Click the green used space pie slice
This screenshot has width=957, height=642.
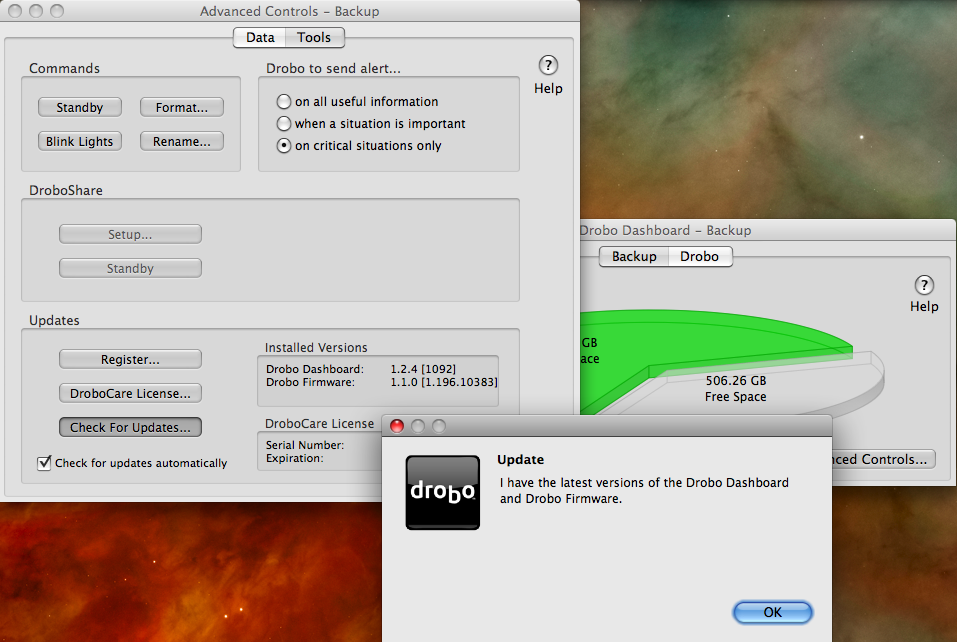(720, 335)
